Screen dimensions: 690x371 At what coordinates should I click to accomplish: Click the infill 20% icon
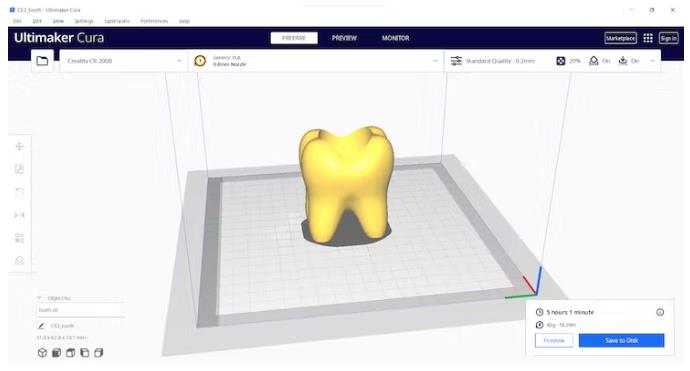pos(561,61)
